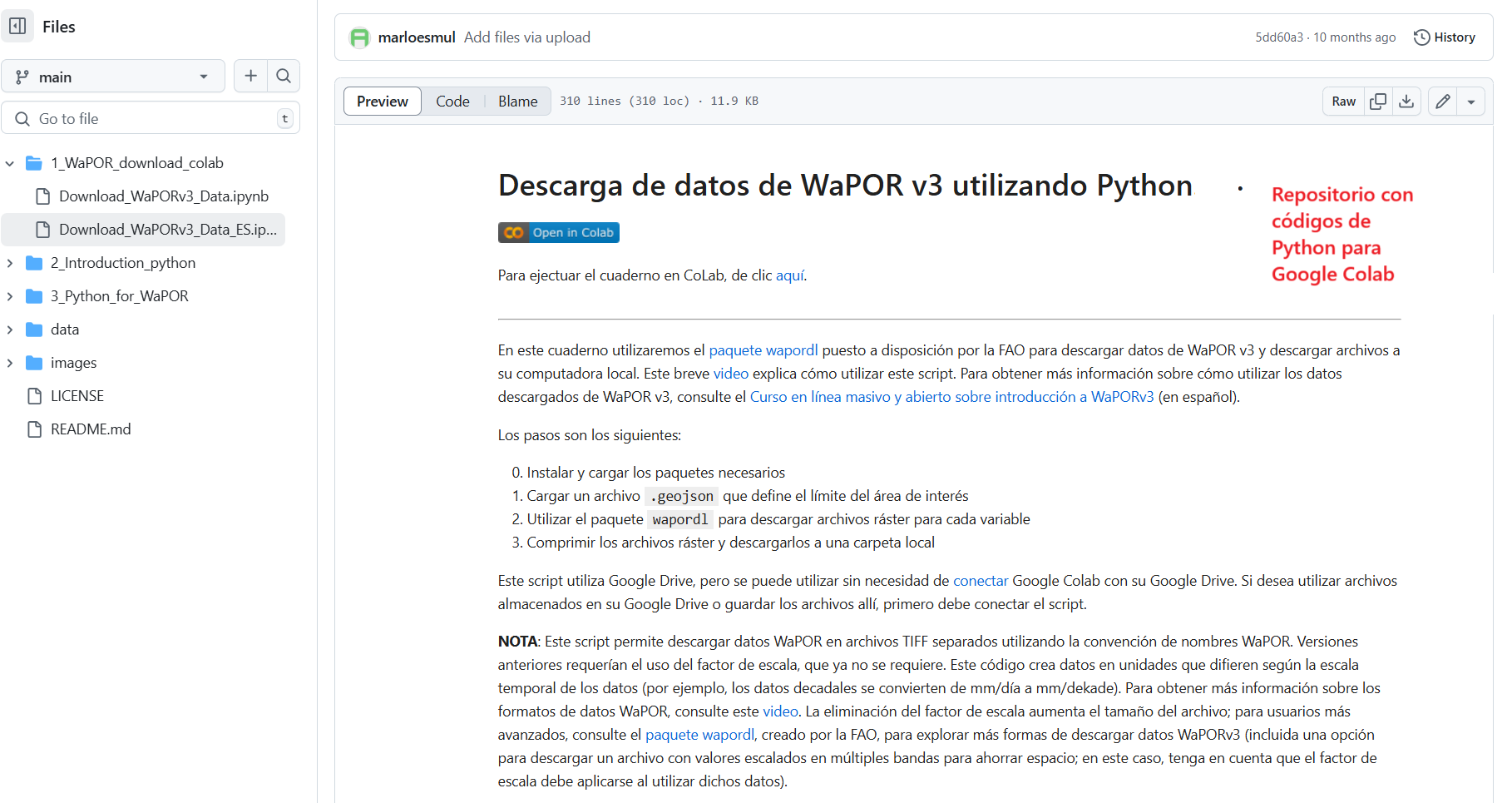Image resolution: width=1512 pixels, height=803 pixels.
Task: Open commit hash 5dd60a3
Action: pyautogui.click(x=1279, y=37)
